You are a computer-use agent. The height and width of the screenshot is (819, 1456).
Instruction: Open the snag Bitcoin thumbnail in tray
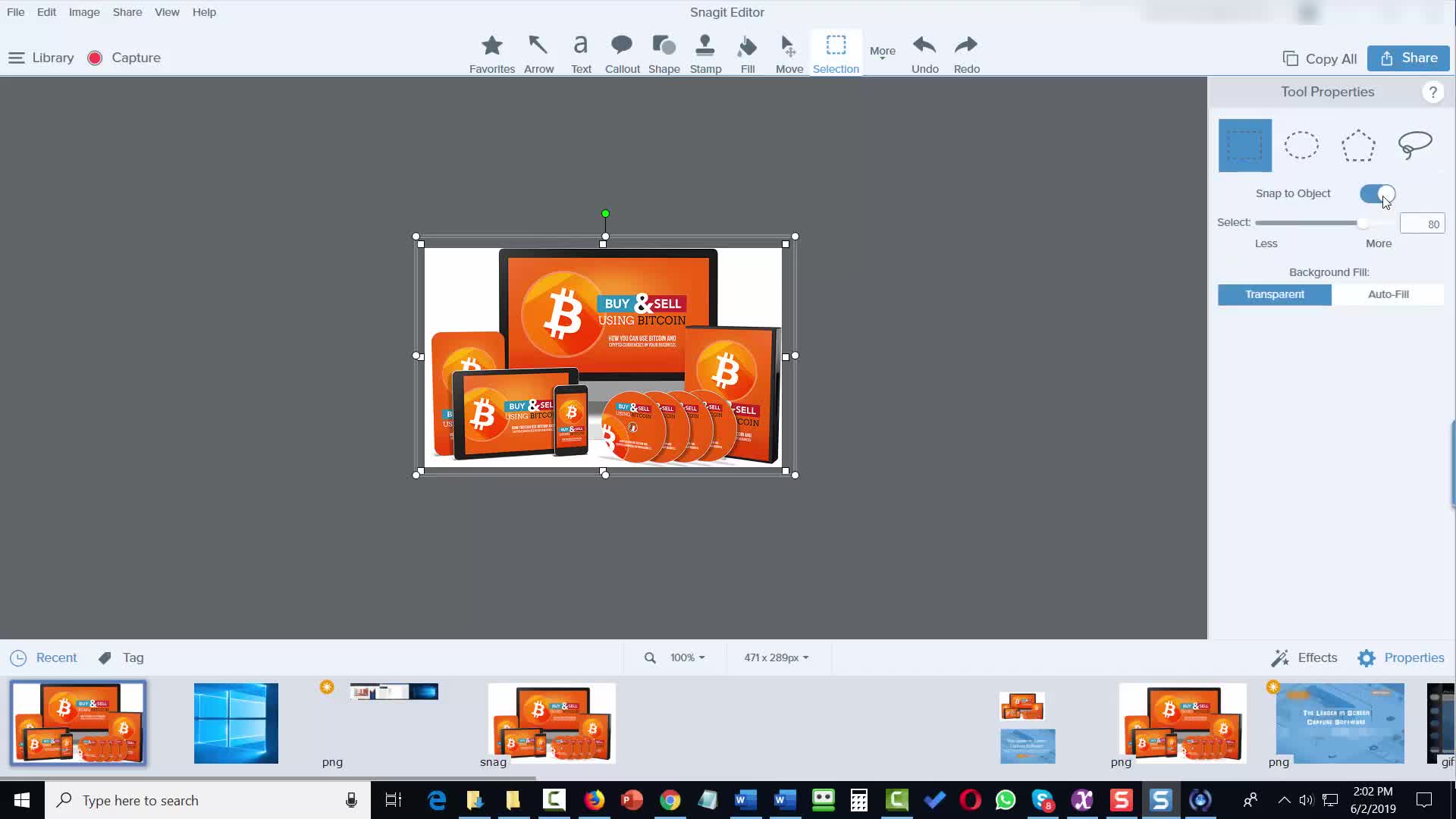coord(551,723)
